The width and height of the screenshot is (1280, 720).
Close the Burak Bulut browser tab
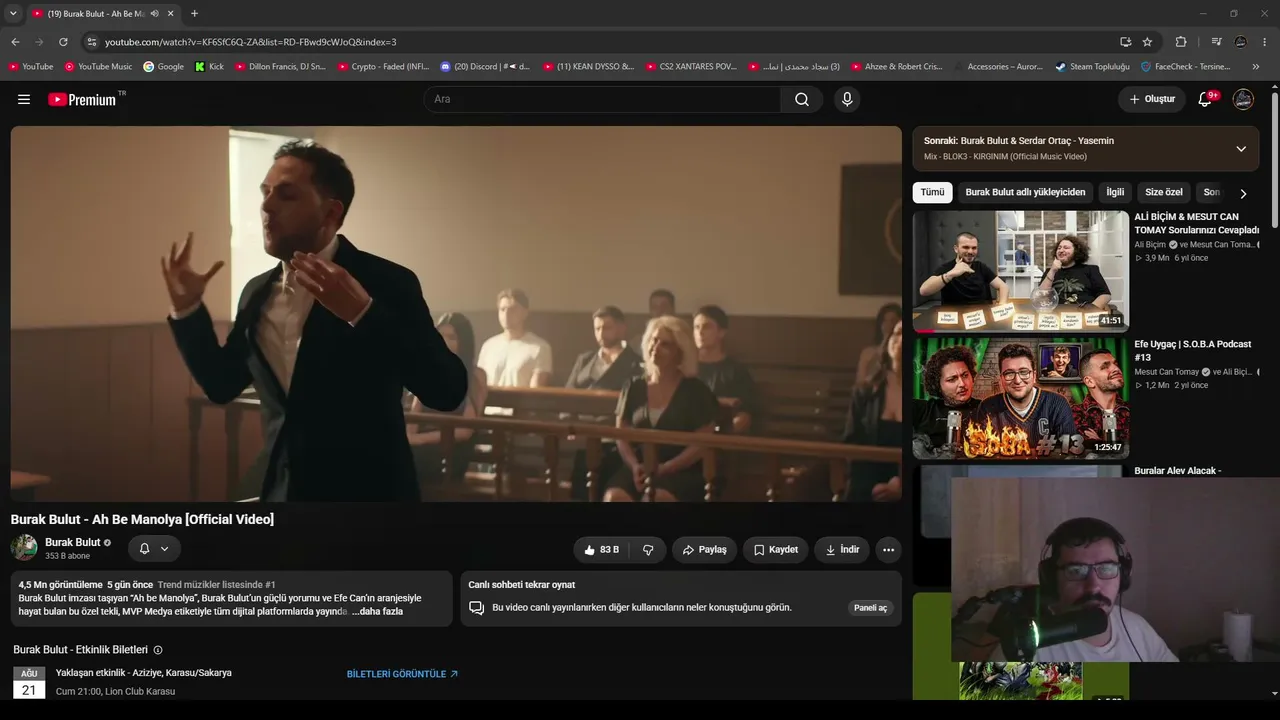pos(171,14)
